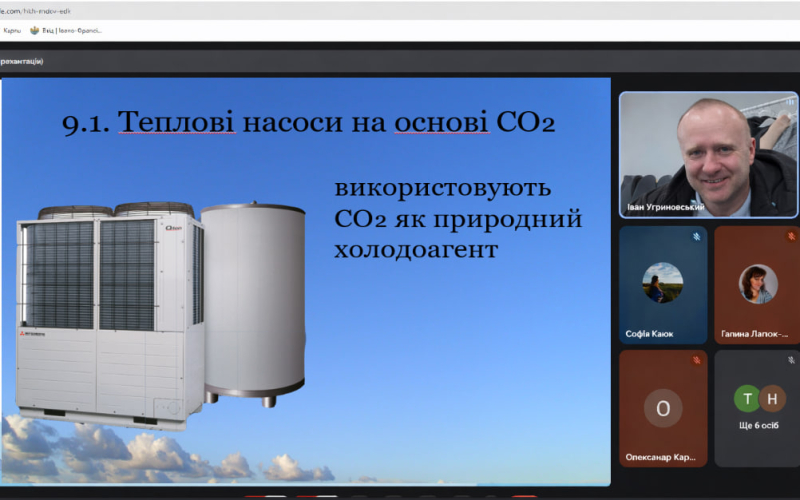Click the slide title about CO2 heat pumps
The height and width of the screenshot is (500, 800).
click(308, 122)
